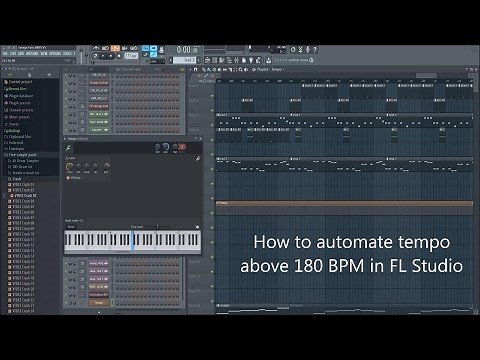Select the 'Crash 01' sample in the Browser
Screen dimensions: 480x360
(21, 184)
